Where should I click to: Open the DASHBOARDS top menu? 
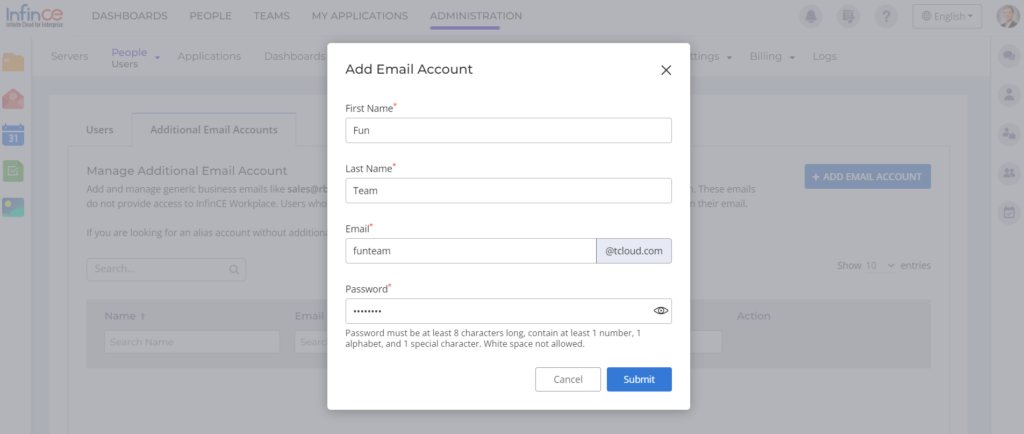pos(129,16)
